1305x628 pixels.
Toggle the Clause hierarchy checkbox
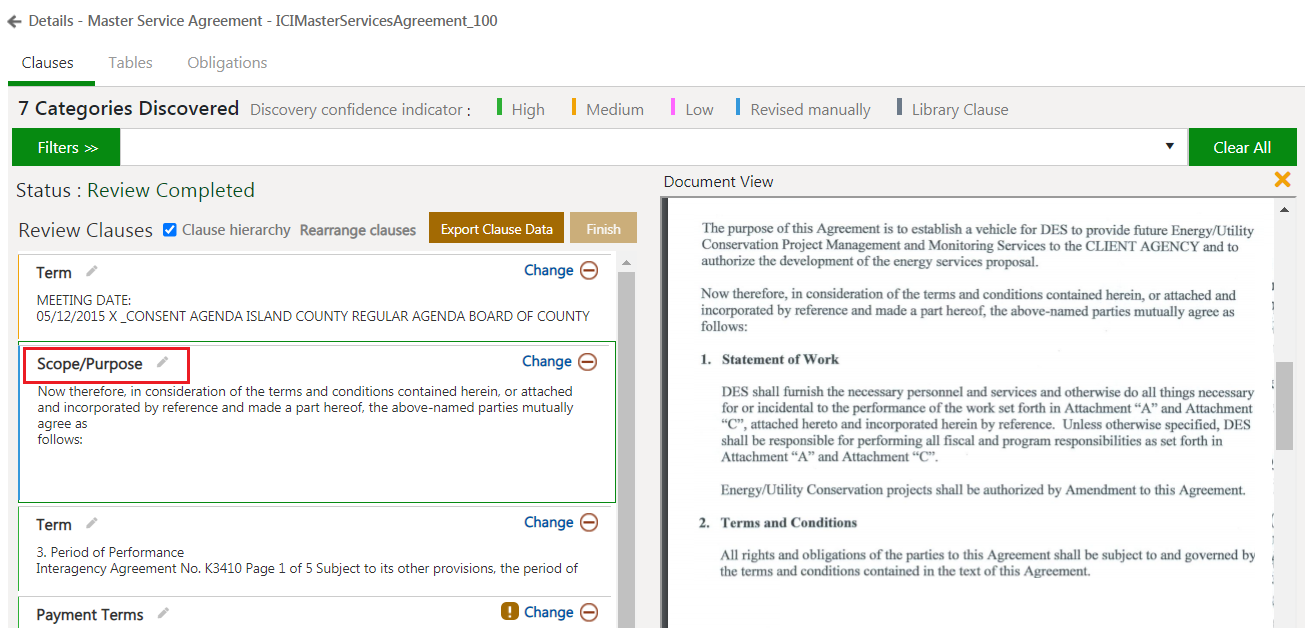click(170, 229)
